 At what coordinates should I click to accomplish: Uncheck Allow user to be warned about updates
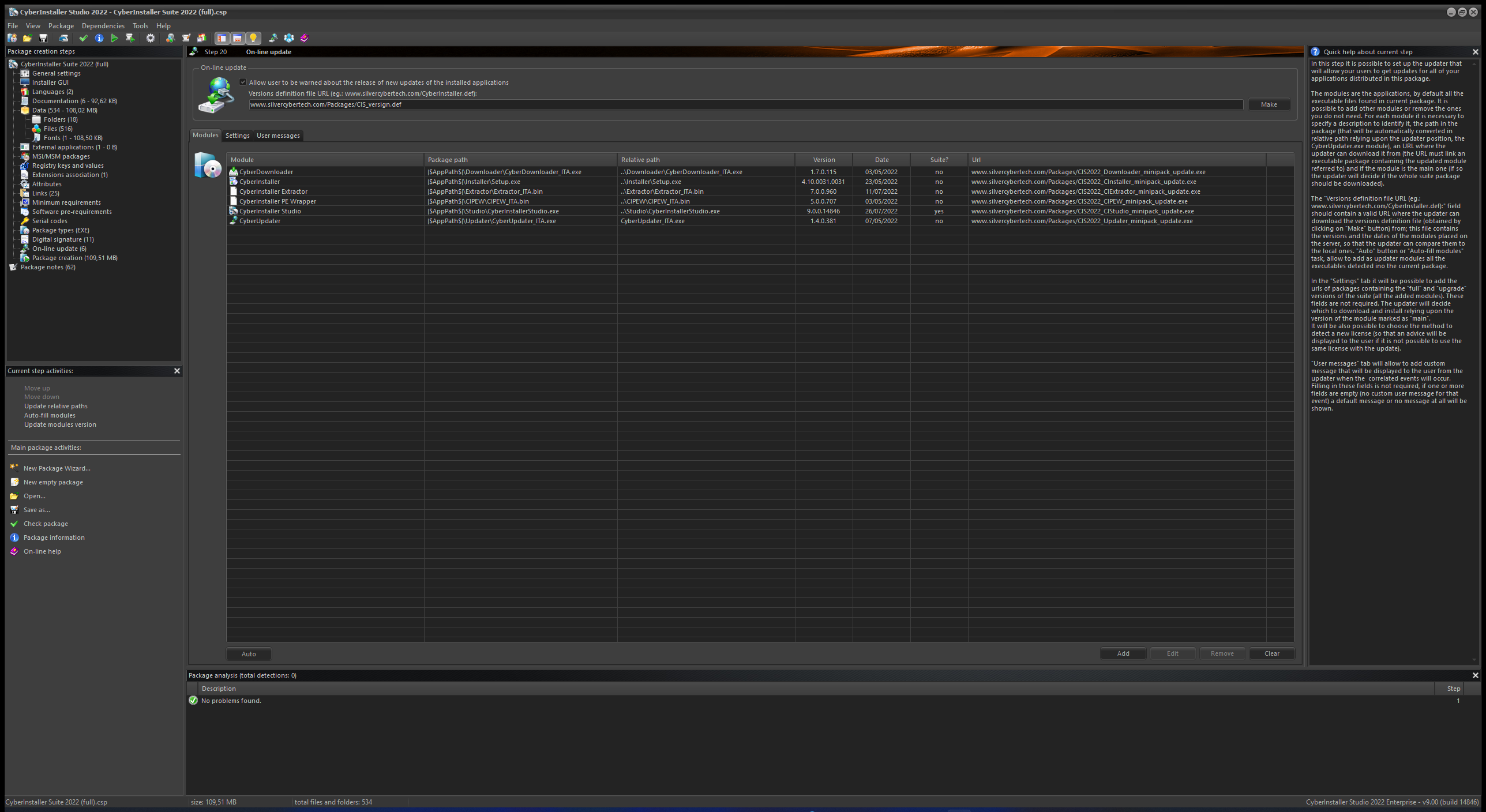coord(243,82)
